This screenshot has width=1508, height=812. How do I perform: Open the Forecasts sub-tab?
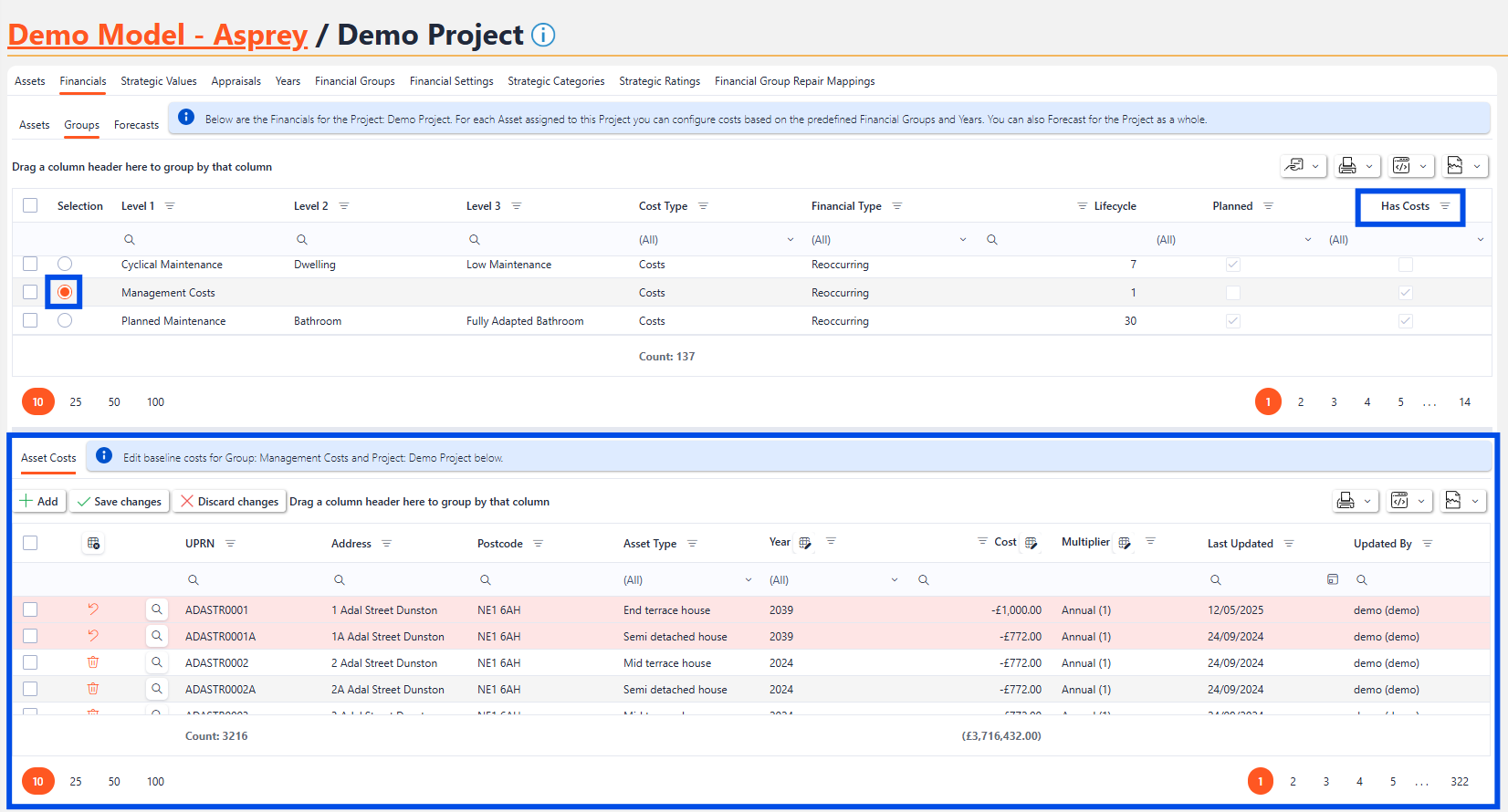136,125
